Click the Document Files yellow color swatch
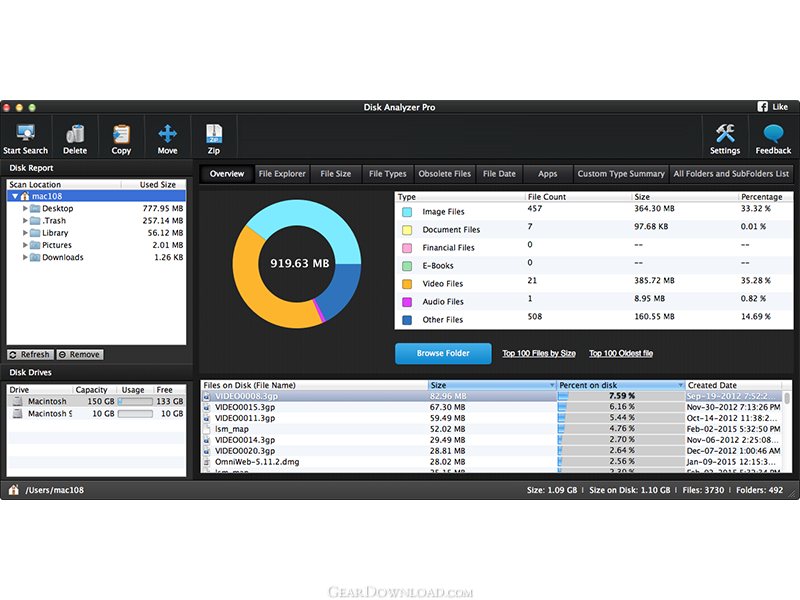The width and height of the screenshot is (800, 600). coord(407,230)
